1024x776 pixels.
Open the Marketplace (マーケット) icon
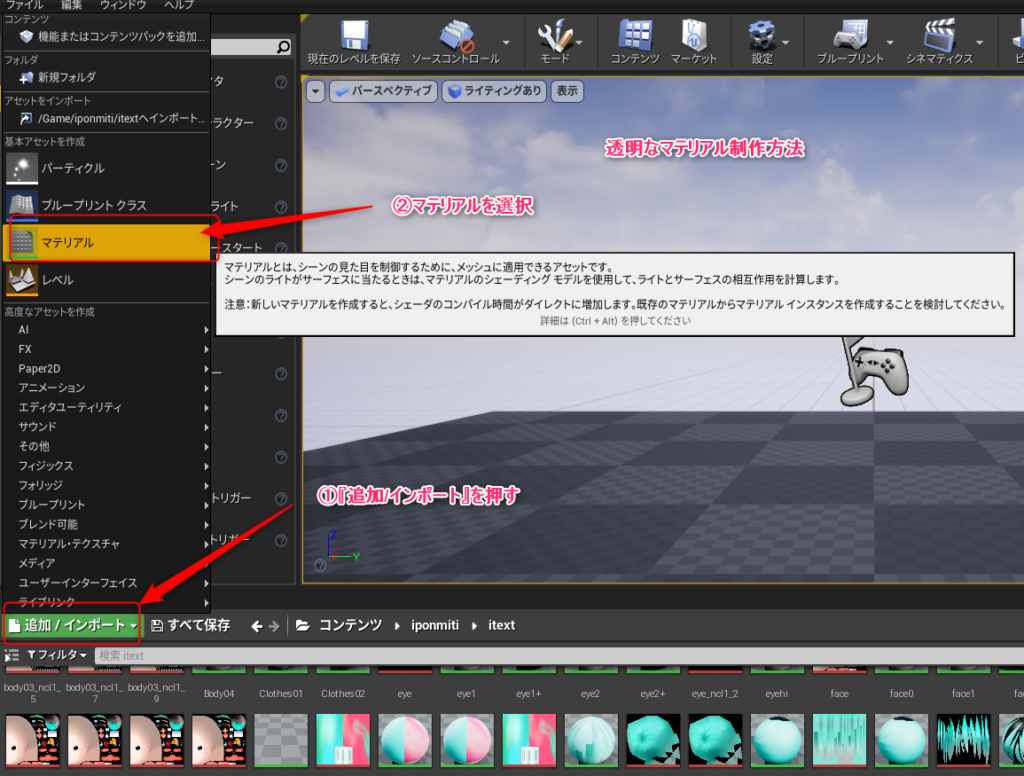point(694,37)
